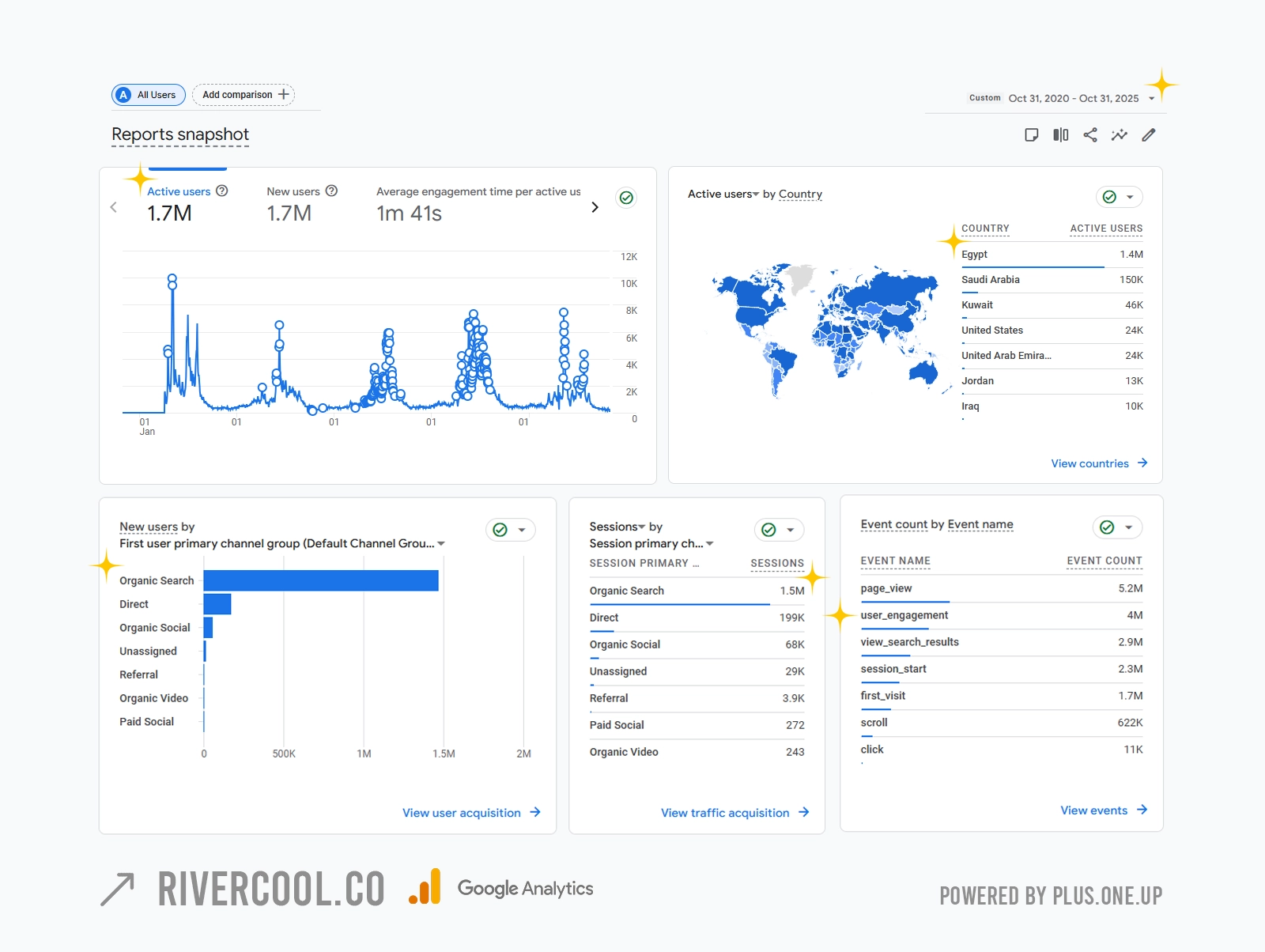Open the Insights sparkle icon
Viewport: 1265px width, 952px height.
[1120, 135]
